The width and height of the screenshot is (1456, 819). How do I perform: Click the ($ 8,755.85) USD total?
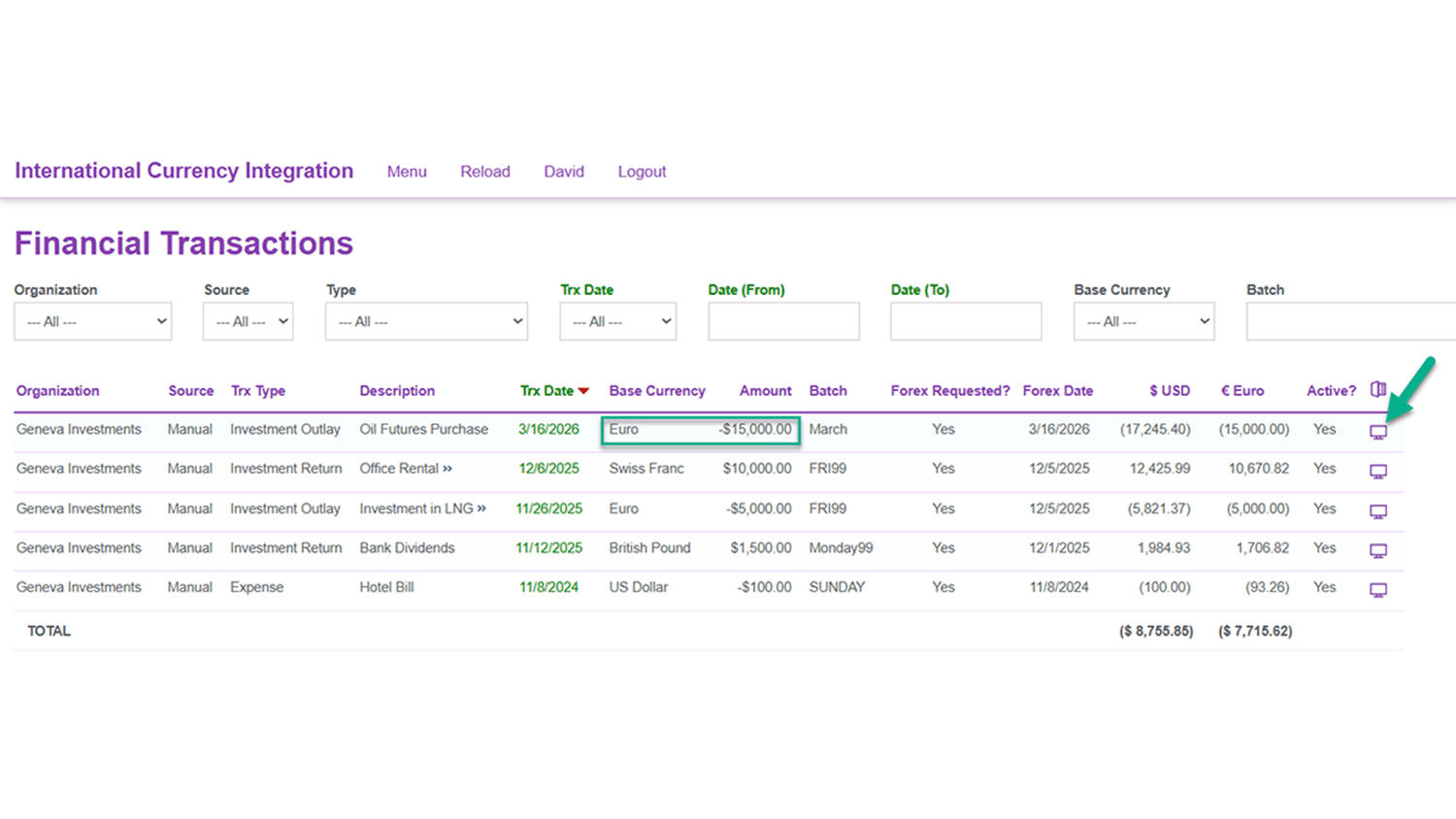click(x=1156, y=631)
